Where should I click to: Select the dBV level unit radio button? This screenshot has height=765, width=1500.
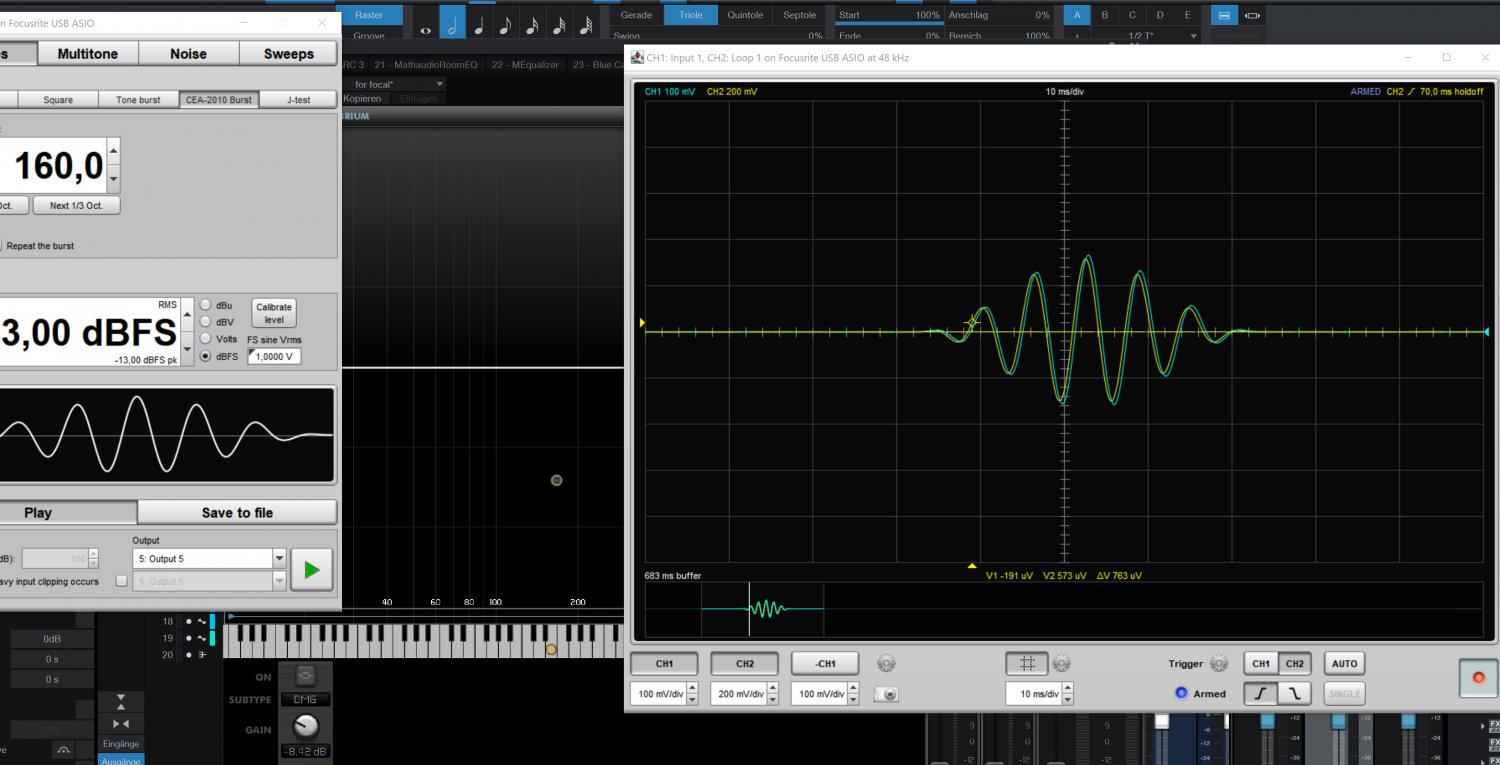(x=205, y=322)
